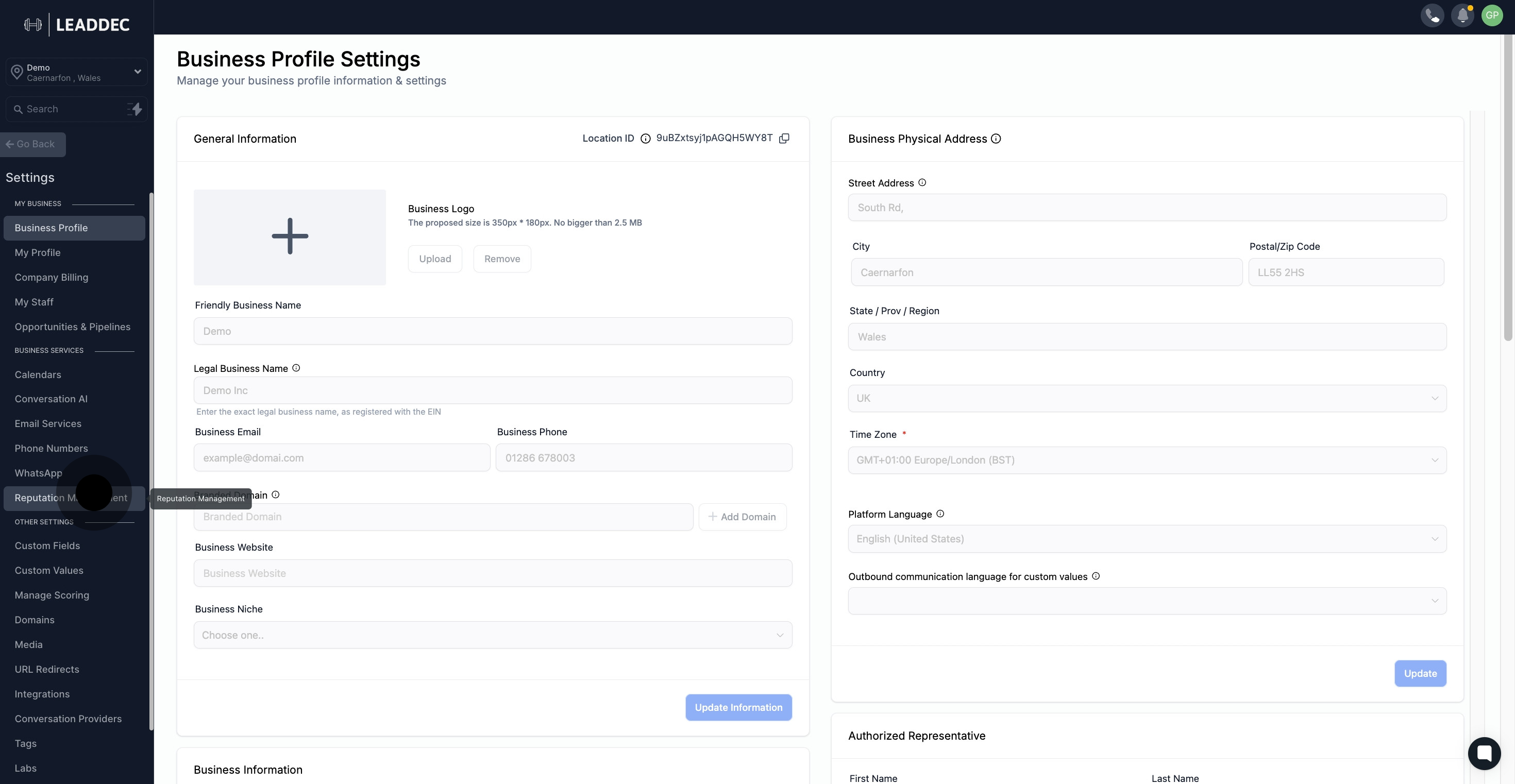Copy the Location ID to clipboard
The width and height of the screenshot is (1515, 784).
click(784, 138)
